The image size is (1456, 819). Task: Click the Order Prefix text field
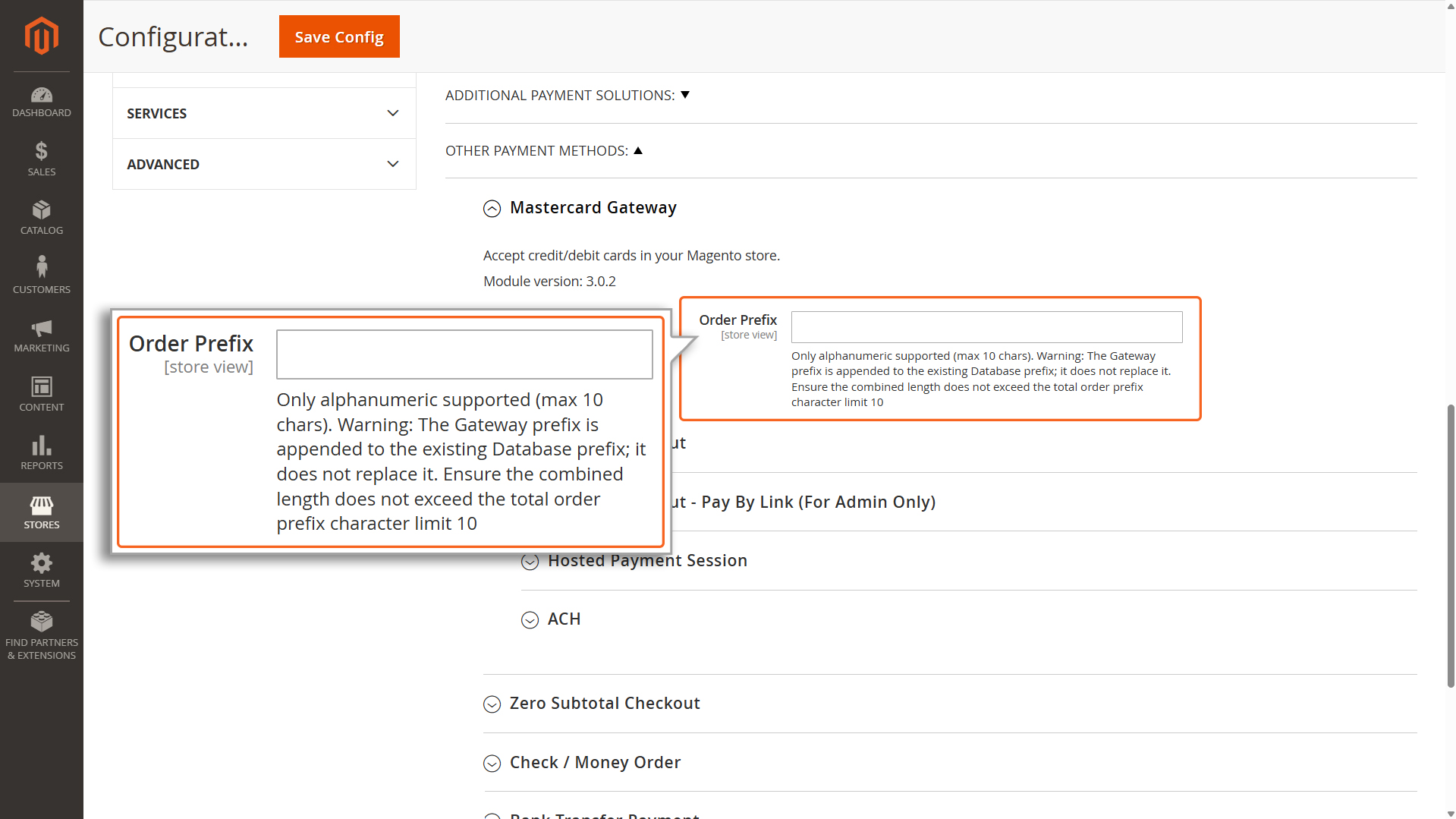point(986,327)
